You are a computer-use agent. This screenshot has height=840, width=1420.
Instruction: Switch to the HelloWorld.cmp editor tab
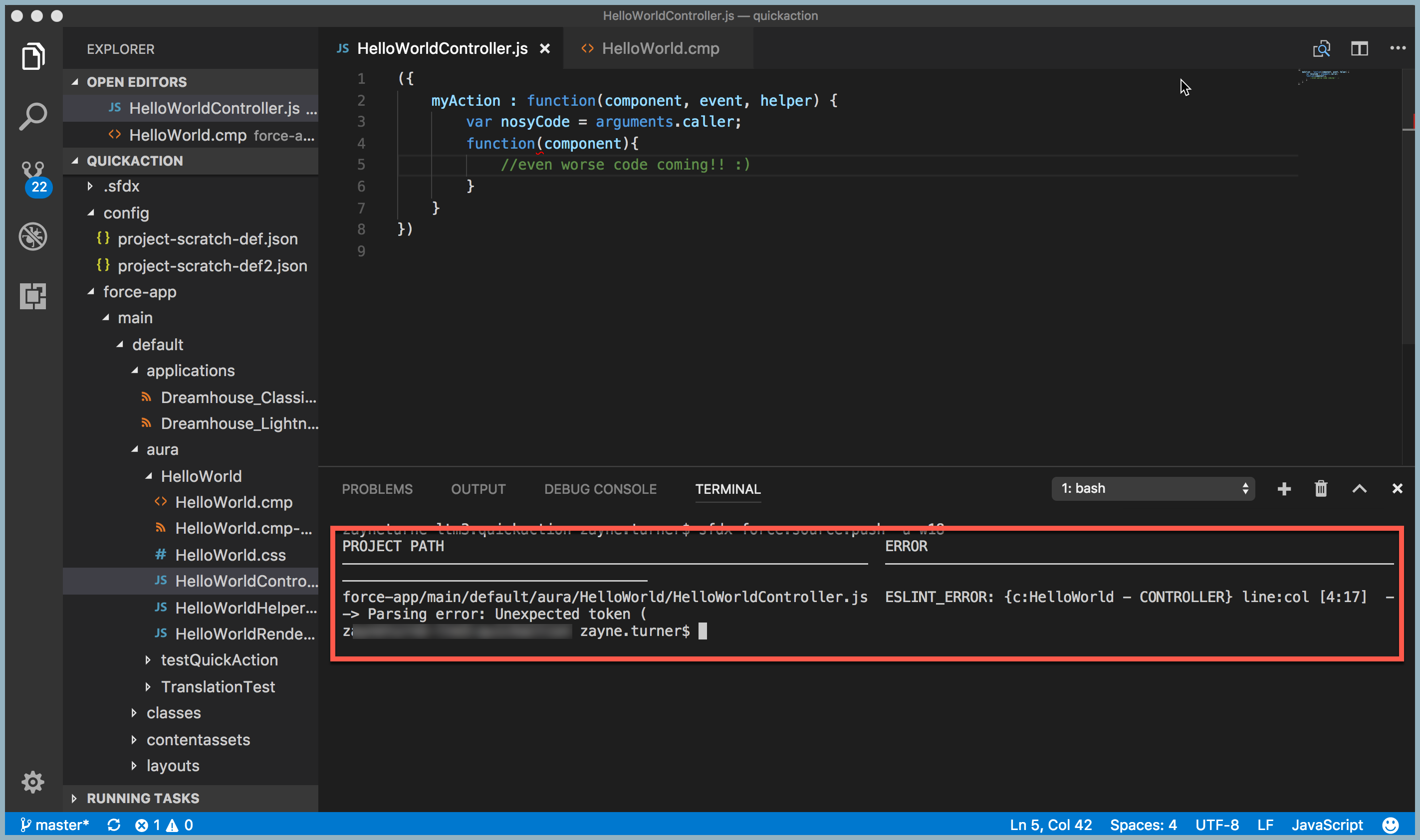(660, 49)
